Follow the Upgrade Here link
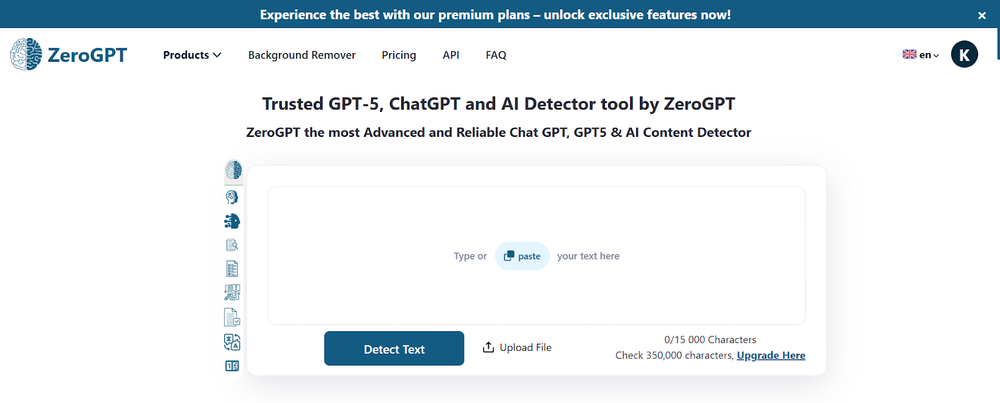The width and height of the screenshot is (1000, 403). (771, 355)
